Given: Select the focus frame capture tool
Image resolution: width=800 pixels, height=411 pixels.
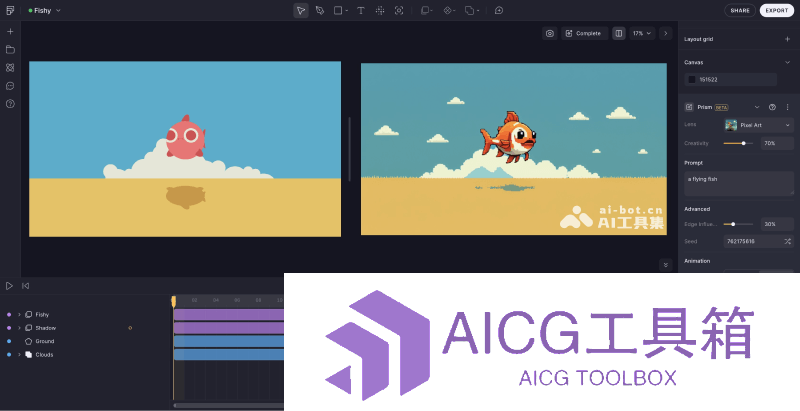Looking at the screenshot, I should pyautogui.click(x=399, y=10).
